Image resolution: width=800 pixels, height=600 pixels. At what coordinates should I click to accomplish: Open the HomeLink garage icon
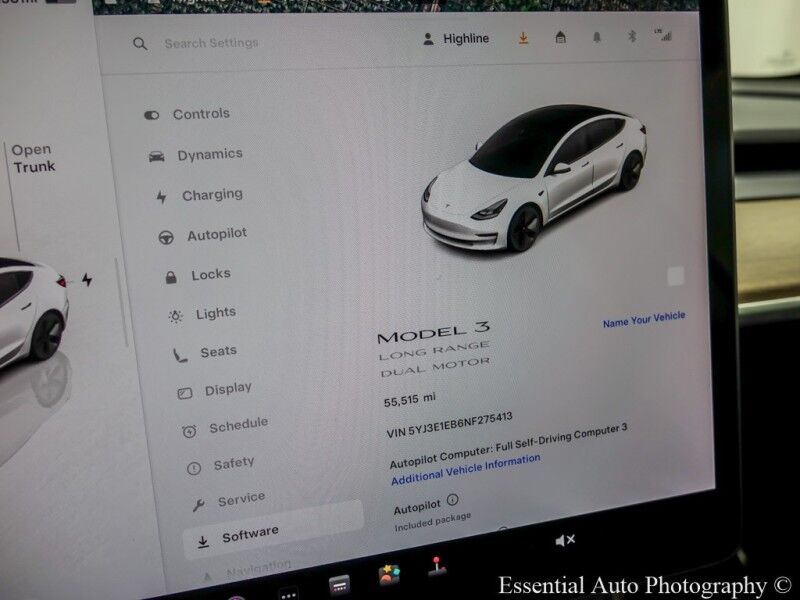[560, 37]
